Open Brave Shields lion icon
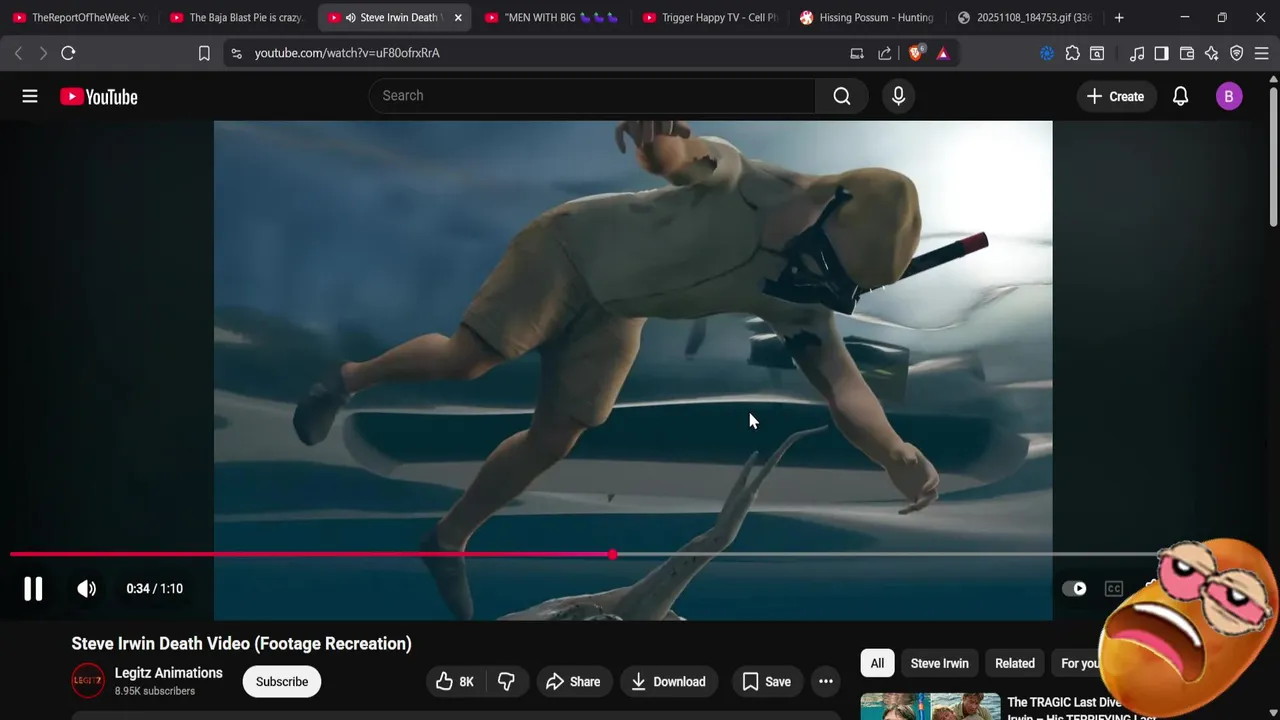1280x720 pixels. [916, 53]
